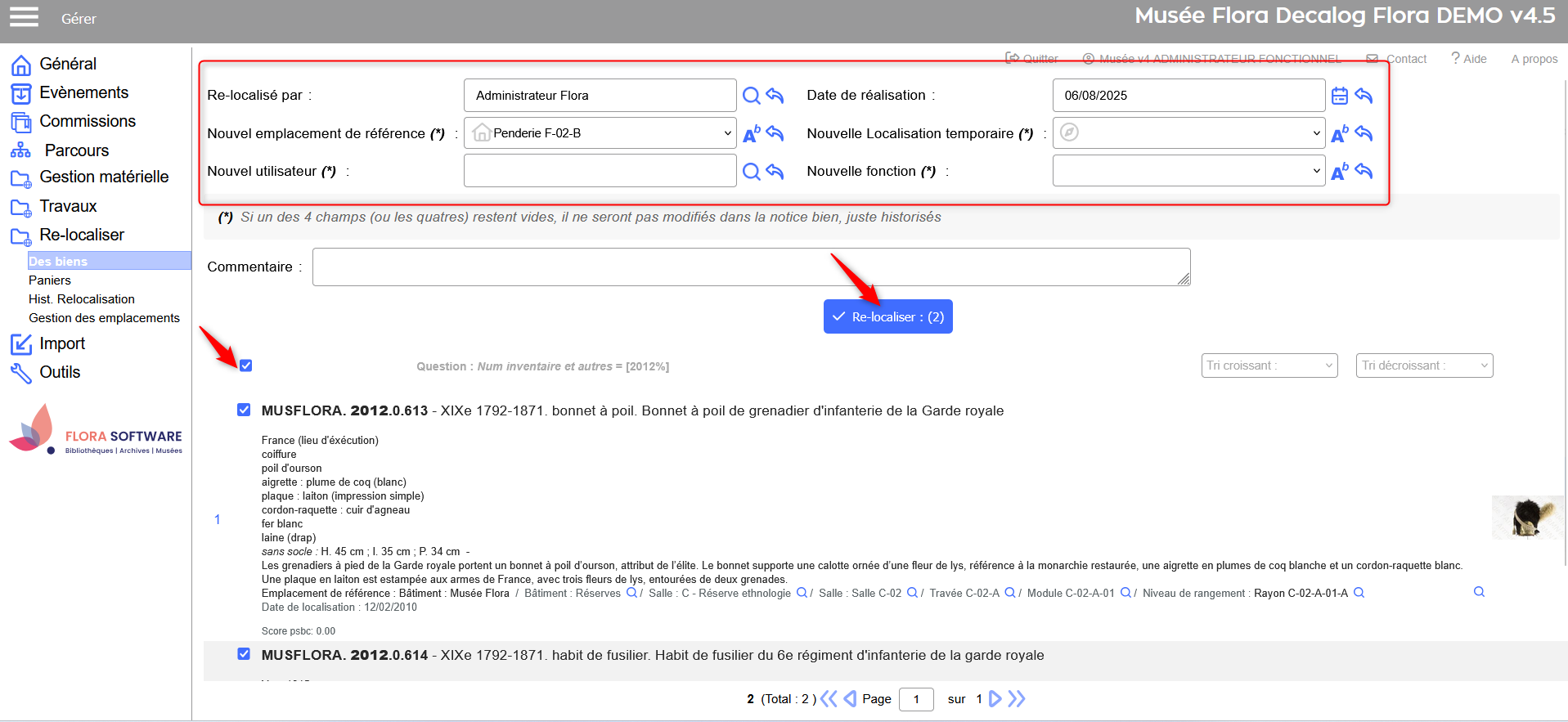Viewport: 1568px width, 722px height.
Task: Open the Nouvelle fonction dropdown
Action: [x=1188, y=172]
